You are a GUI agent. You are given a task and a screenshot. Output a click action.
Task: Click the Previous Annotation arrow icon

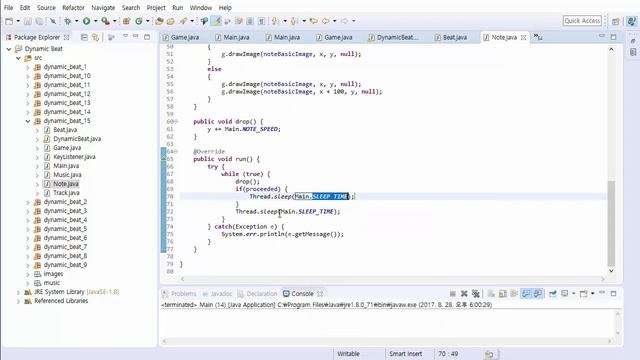point(294,21)
